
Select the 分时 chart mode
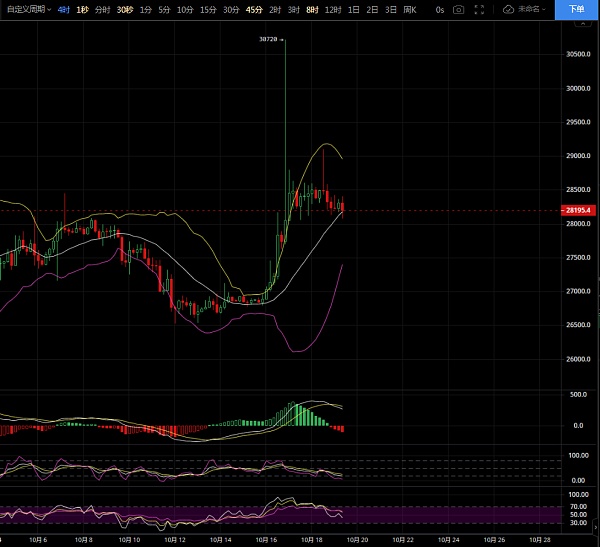click(102, 9)
